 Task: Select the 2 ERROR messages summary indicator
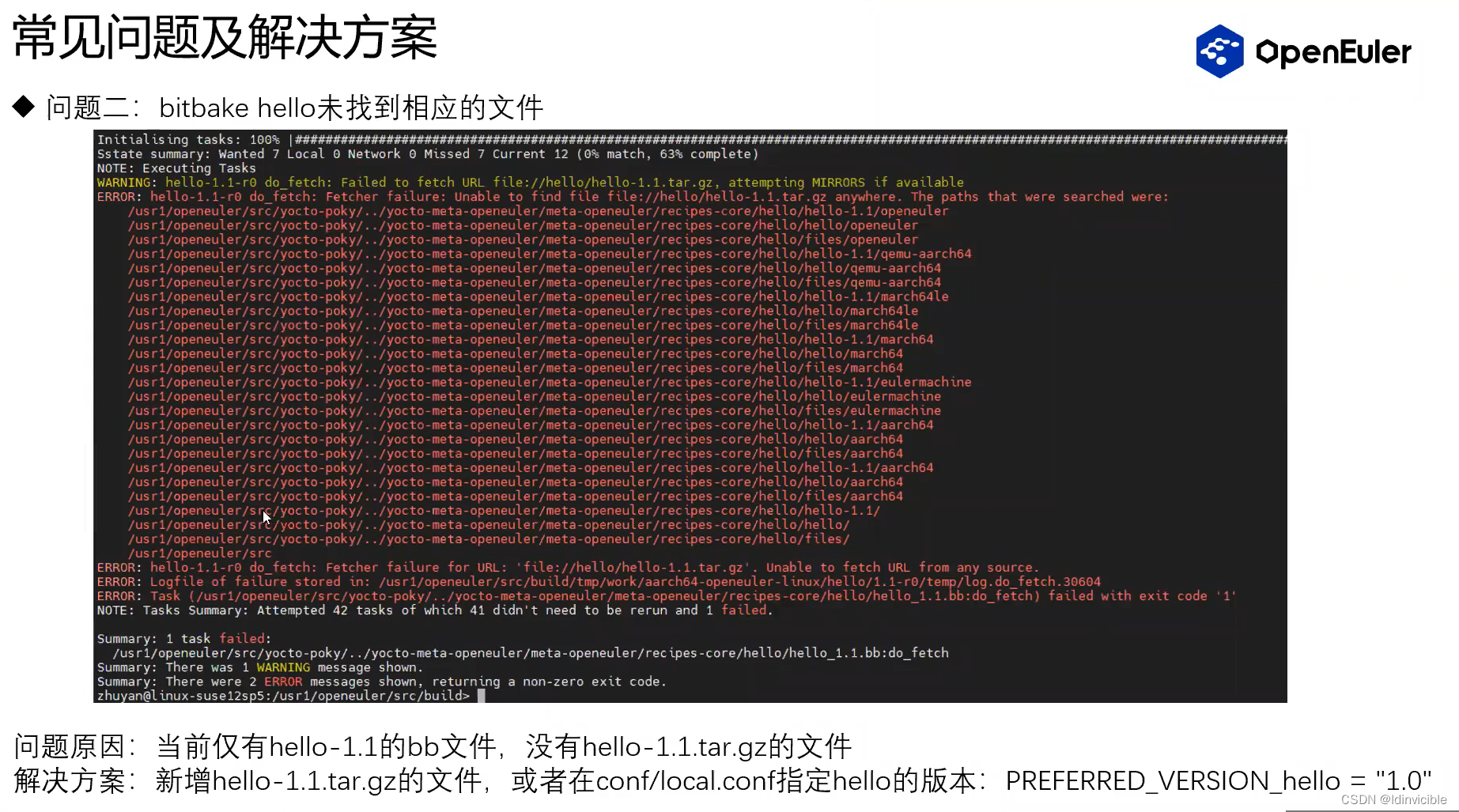coord(282,681)
